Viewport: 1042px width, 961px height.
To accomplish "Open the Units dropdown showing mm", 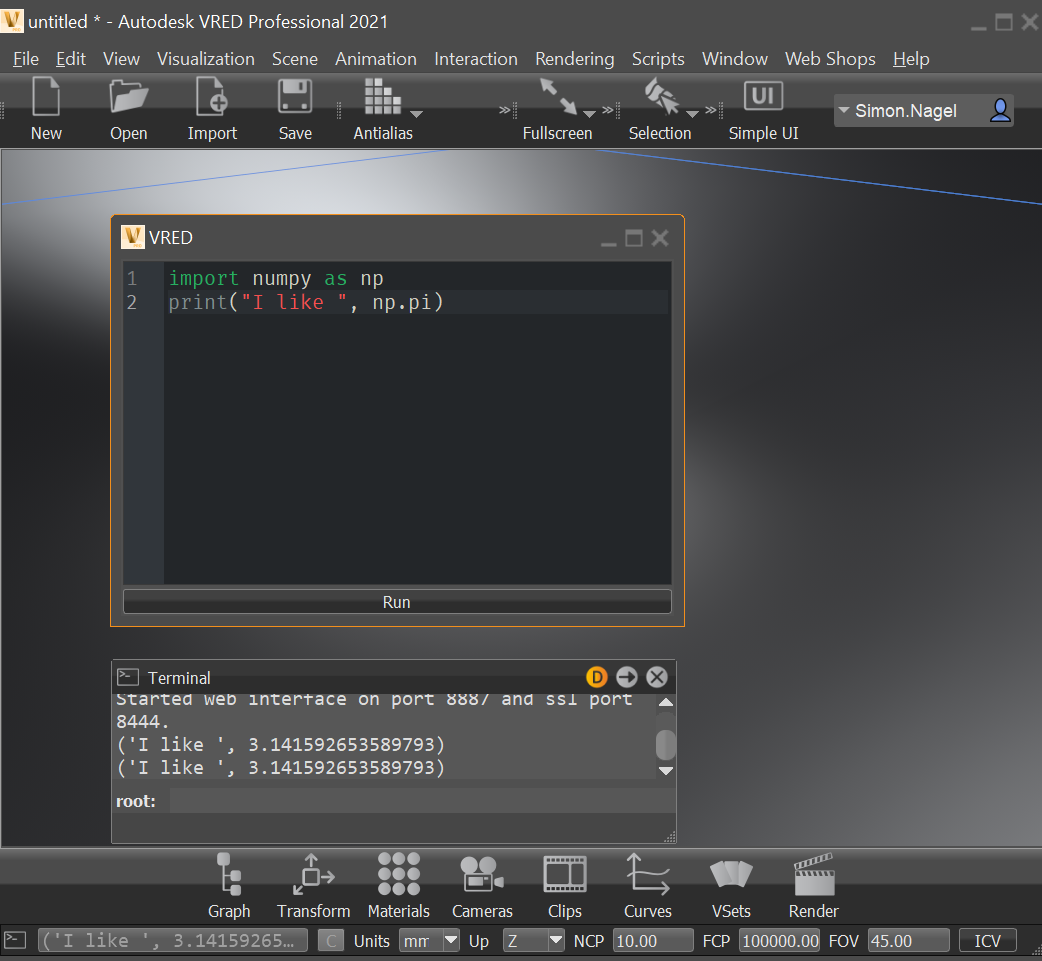I will [x=429, y=940].
